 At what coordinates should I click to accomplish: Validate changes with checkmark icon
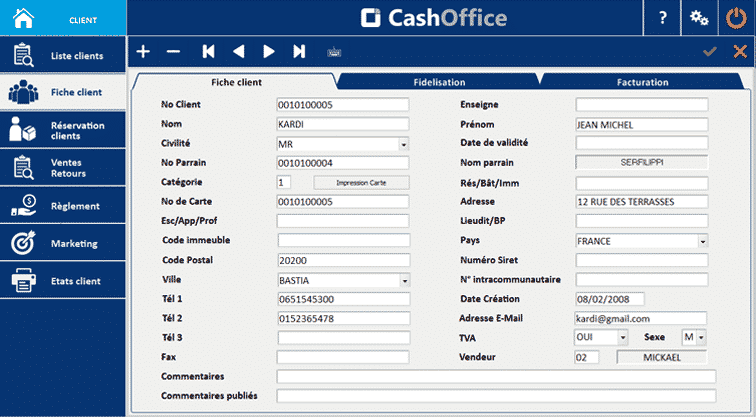click(x=710, y=51)
